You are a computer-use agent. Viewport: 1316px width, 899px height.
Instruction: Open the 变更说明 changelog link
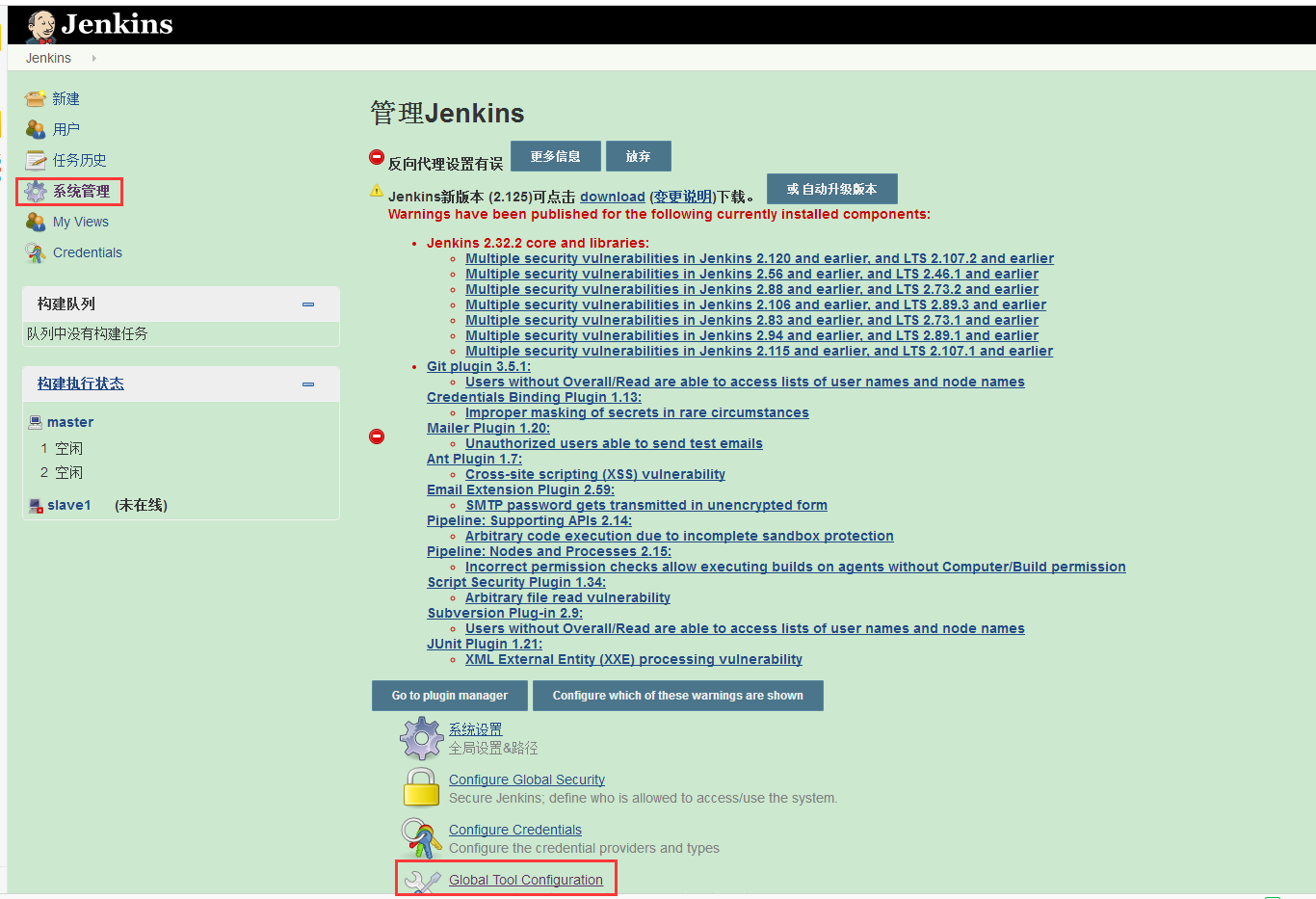683,197
